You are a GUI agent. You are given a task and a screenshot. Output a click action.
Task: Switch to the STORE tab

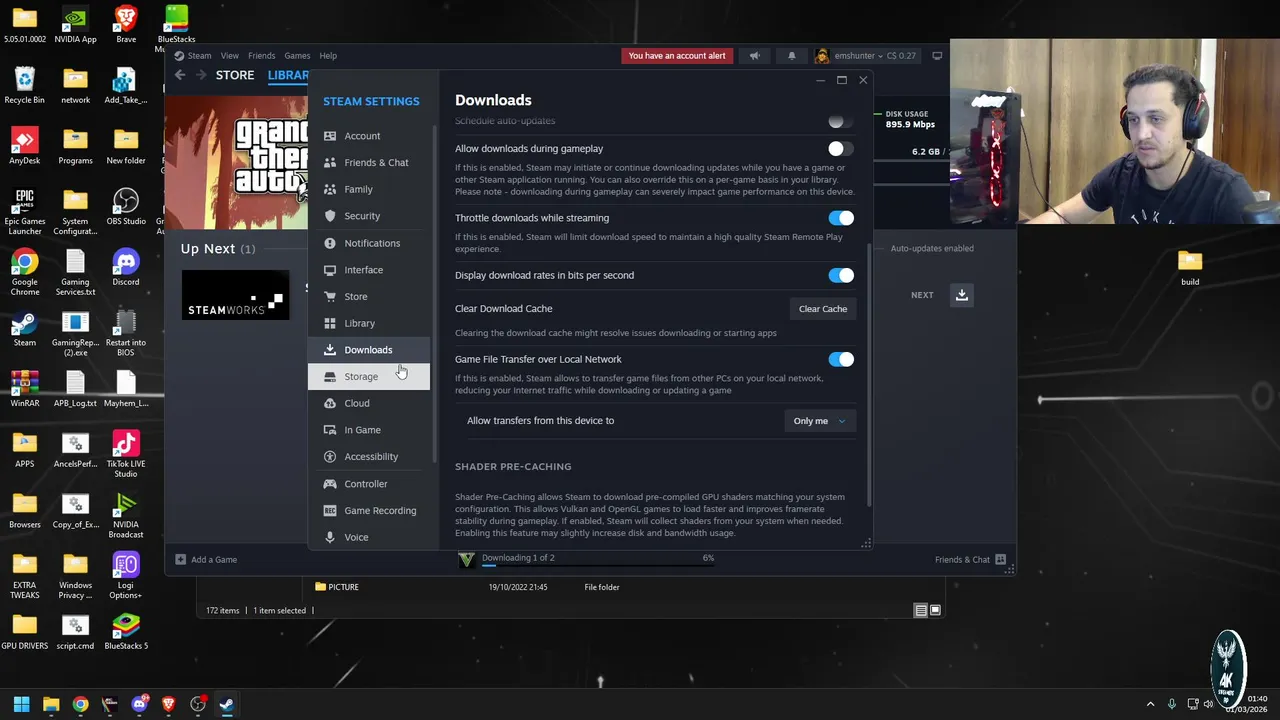pyautogui.click(x=235, y=75)
